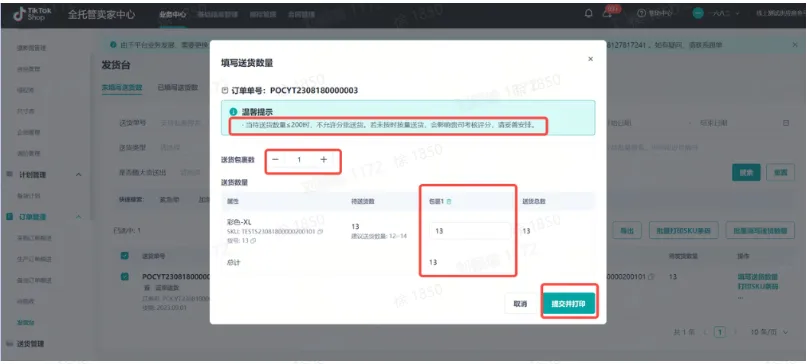The image size is (807, 364).
Task: Click the green account avatar
Action: point(698,14)
